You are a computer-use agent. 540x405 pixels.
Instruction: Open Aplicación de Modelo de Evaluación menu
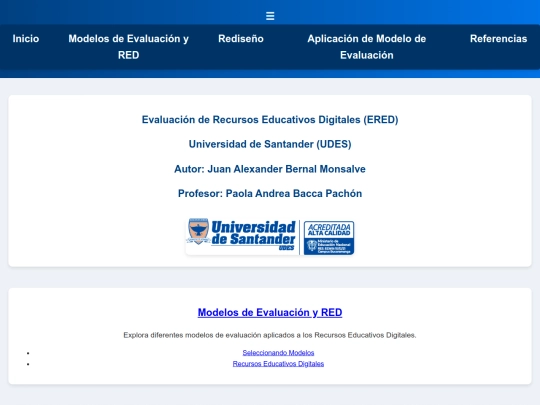[x=367, y=47]
